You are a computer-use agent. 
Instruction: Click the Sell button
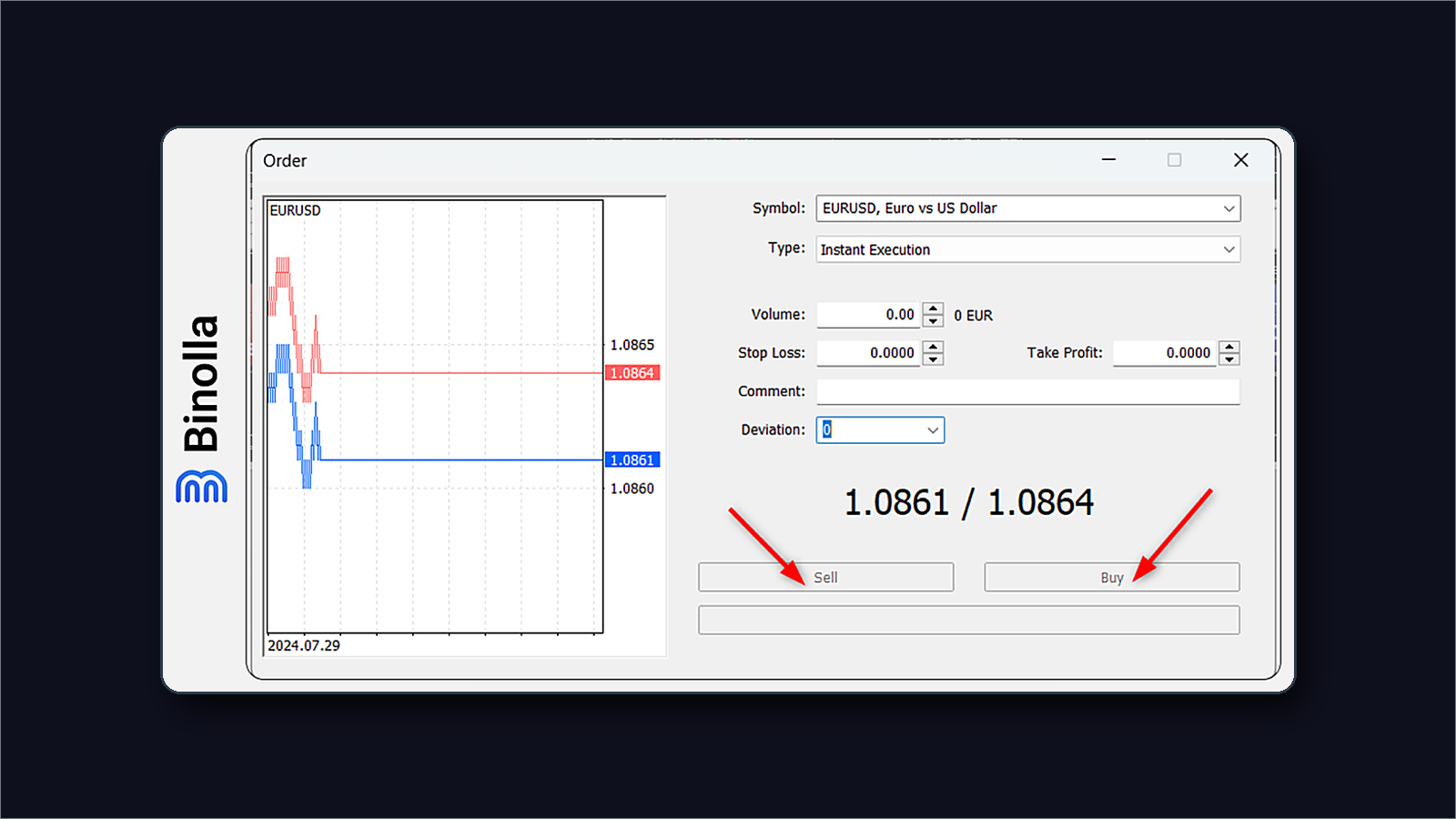coord(824,576)
